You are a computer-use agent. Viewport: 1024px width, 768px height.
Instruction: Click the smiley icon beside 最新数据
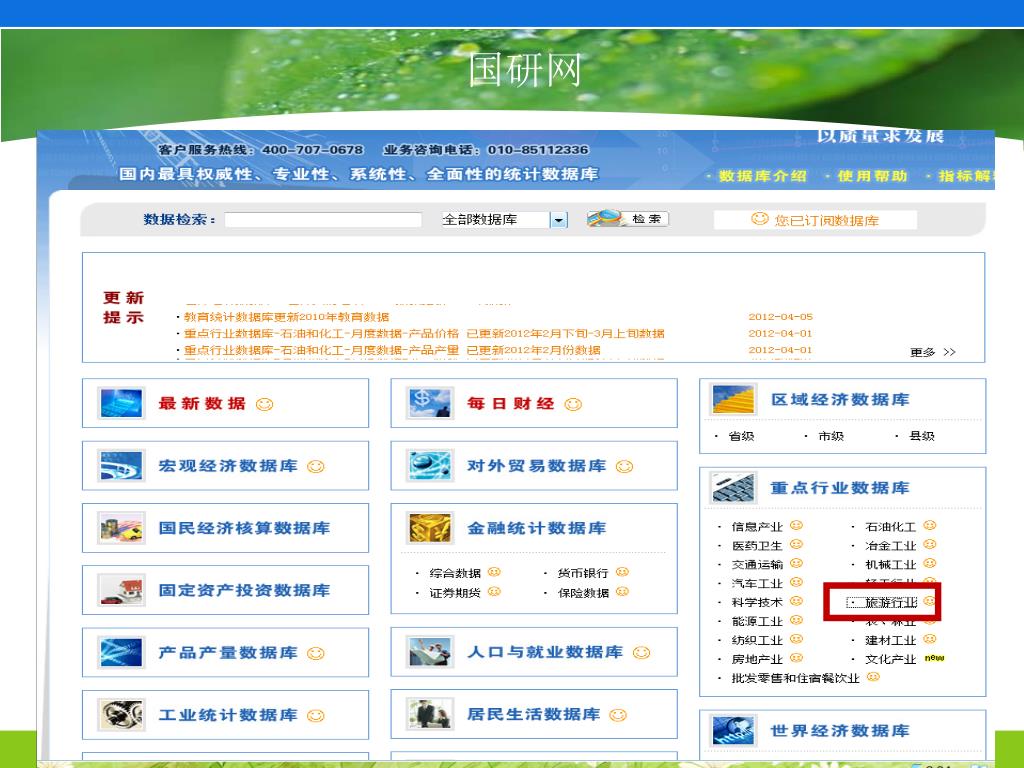coord(264,404)
